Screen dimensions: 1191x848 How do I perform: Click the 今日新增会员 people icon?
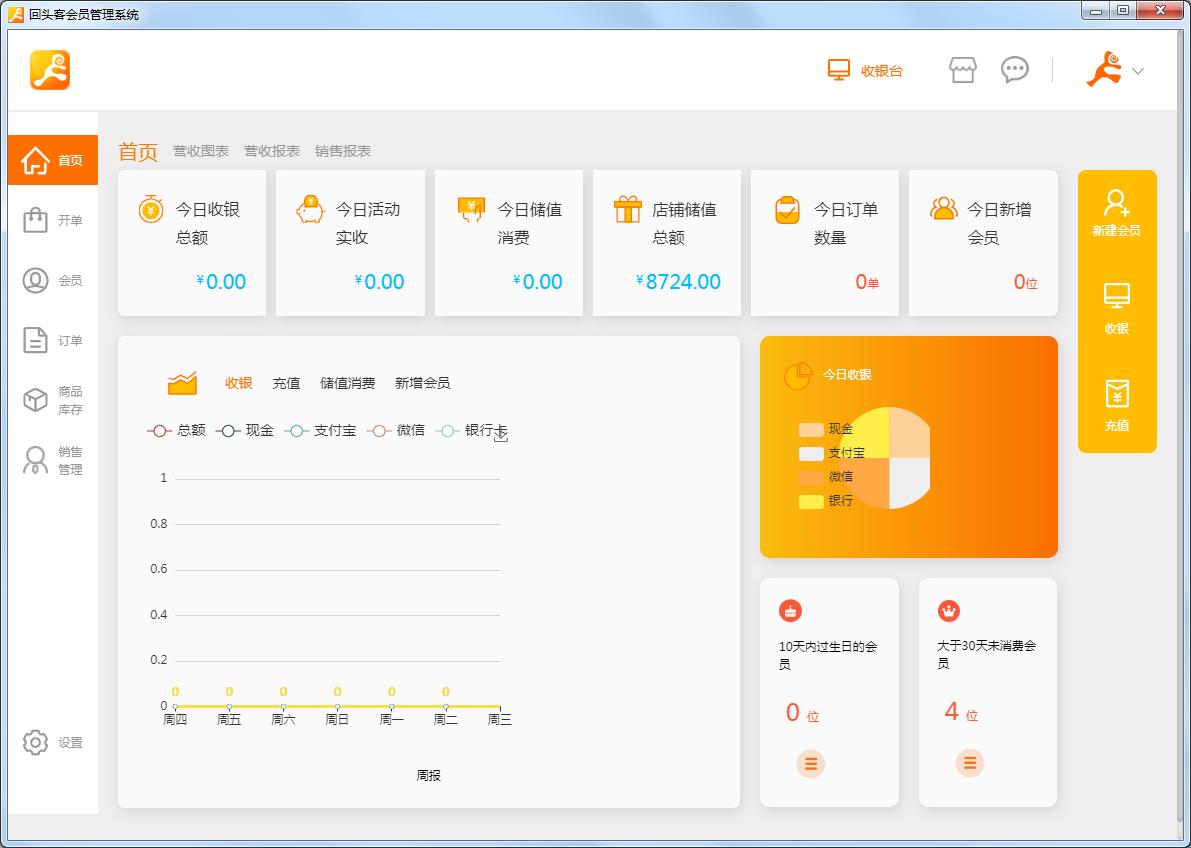tap(943, 208)
